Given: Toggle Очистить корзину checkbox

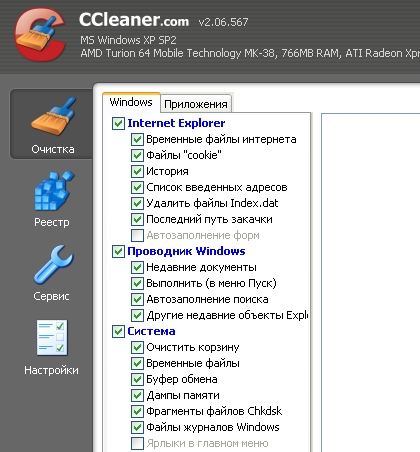Looking at the screenshot, I should pos(137,347).
